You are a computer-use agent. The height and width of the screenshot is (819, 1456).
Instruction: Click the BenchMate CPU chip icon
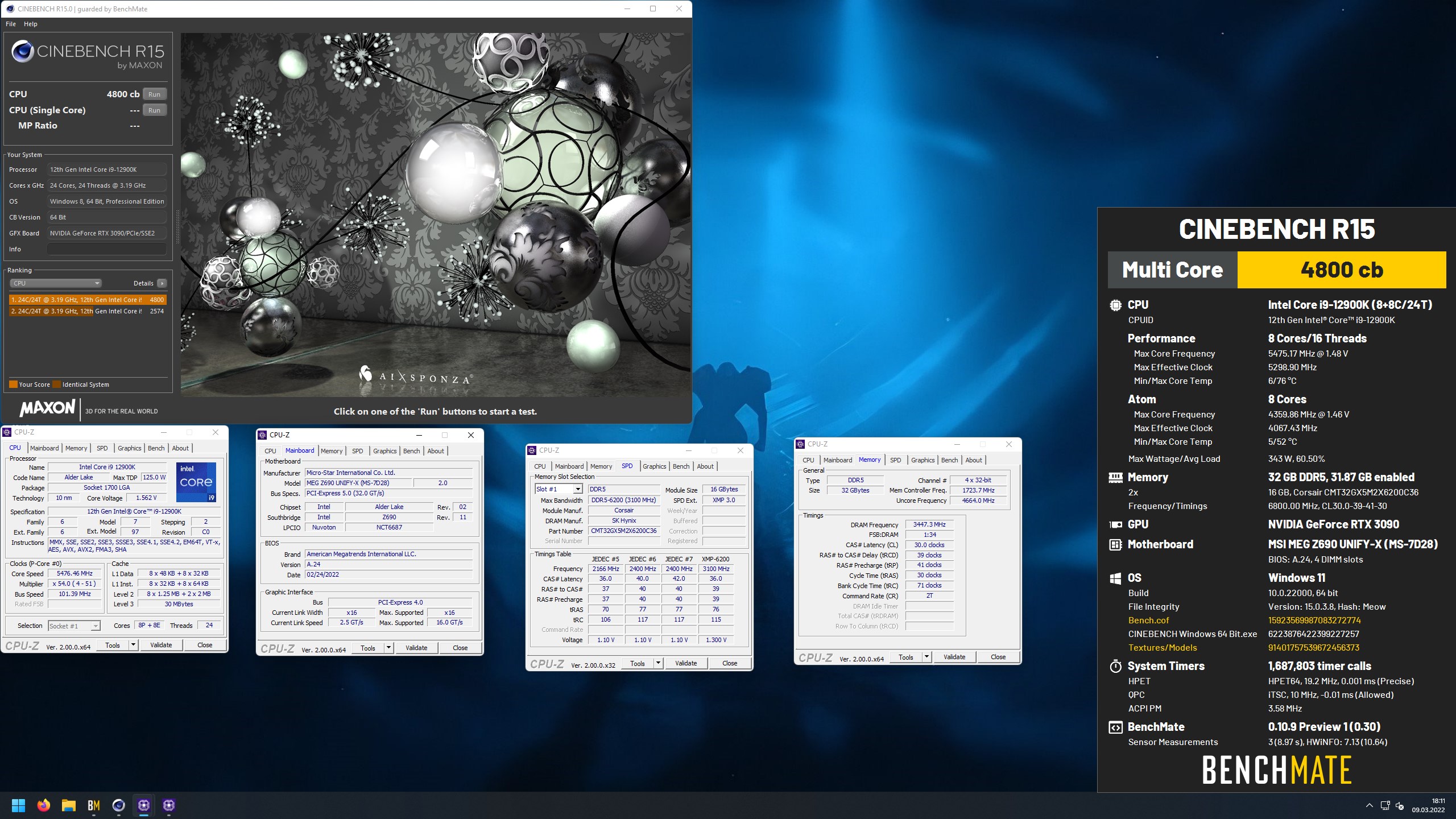point(1115,305)
